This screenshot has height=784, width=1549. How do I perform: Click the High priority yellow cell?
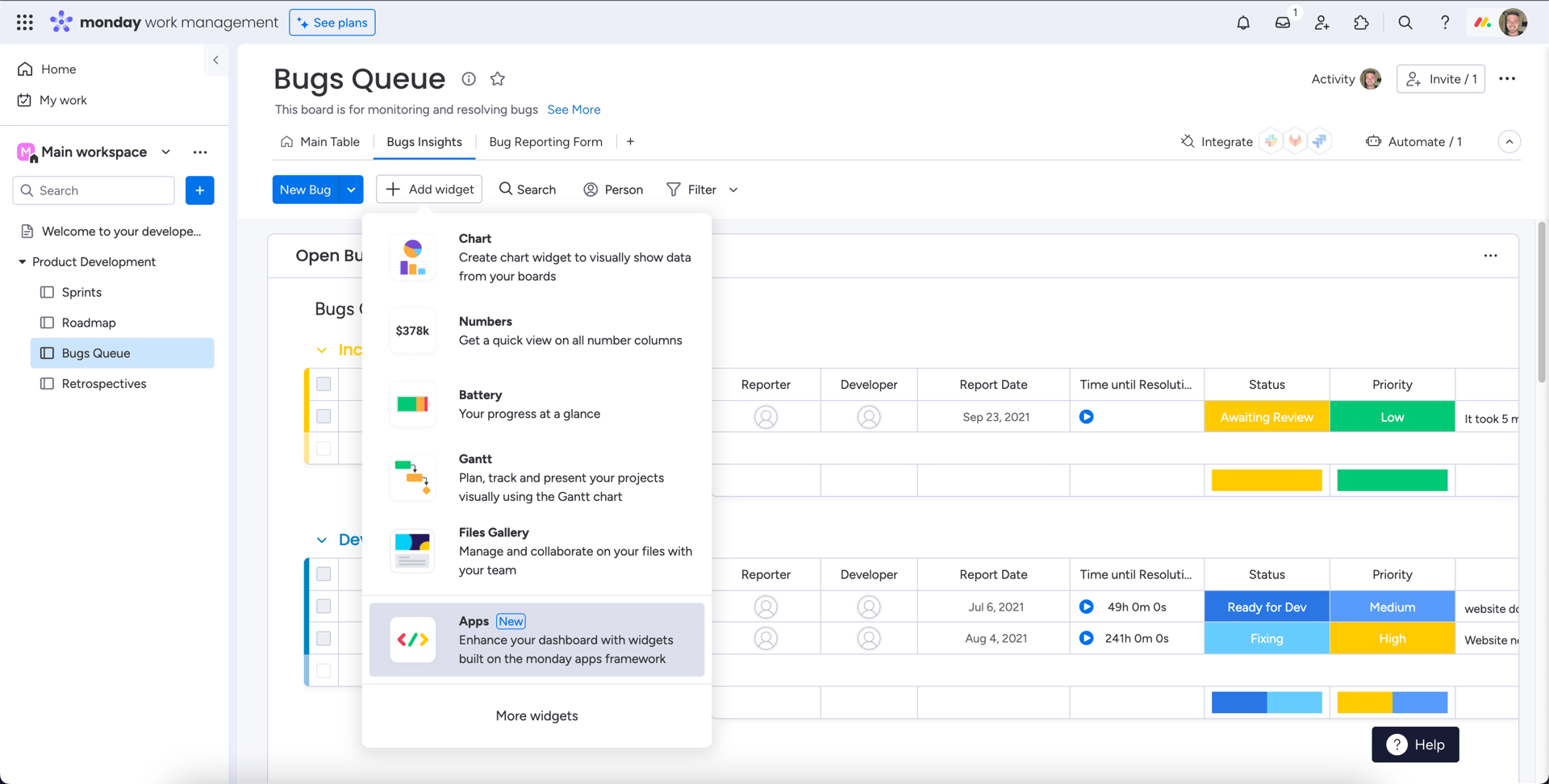(1392, 638)
